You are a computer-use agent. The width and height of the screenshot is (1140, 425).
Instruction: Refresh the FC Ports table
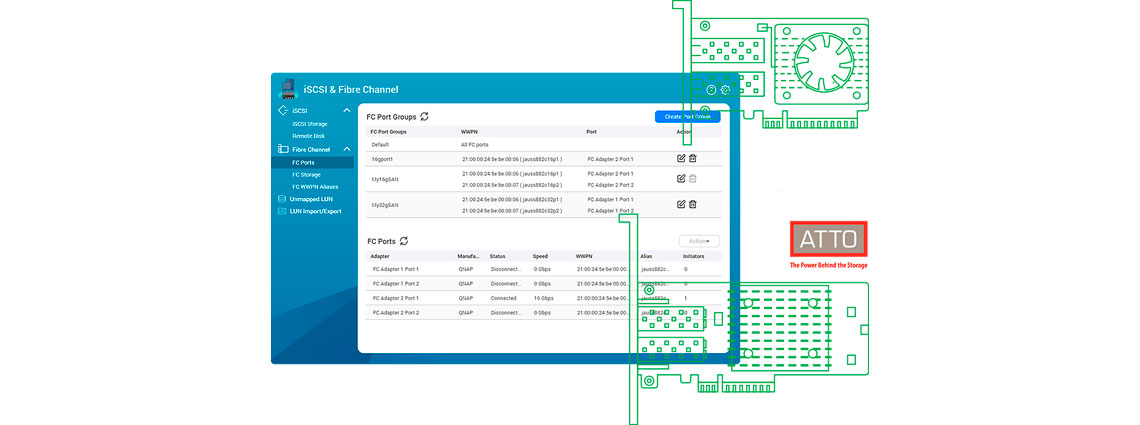(403, 241)
